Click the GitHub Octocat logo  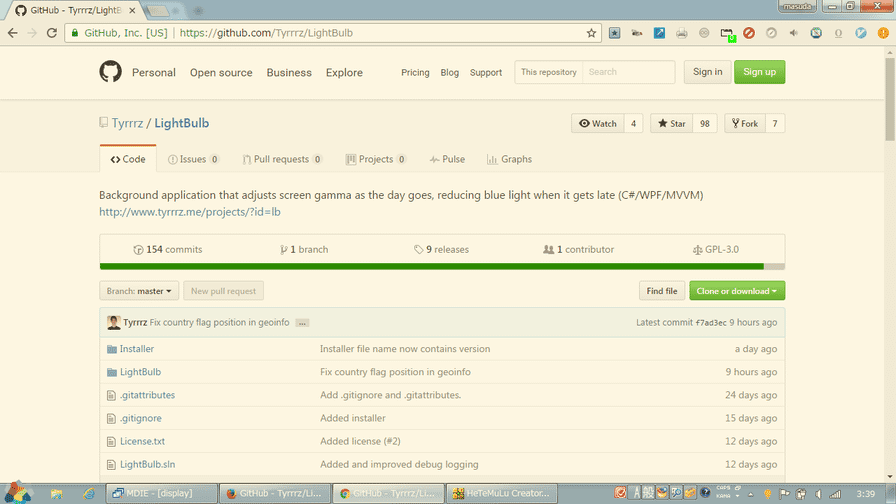point(110,72)
